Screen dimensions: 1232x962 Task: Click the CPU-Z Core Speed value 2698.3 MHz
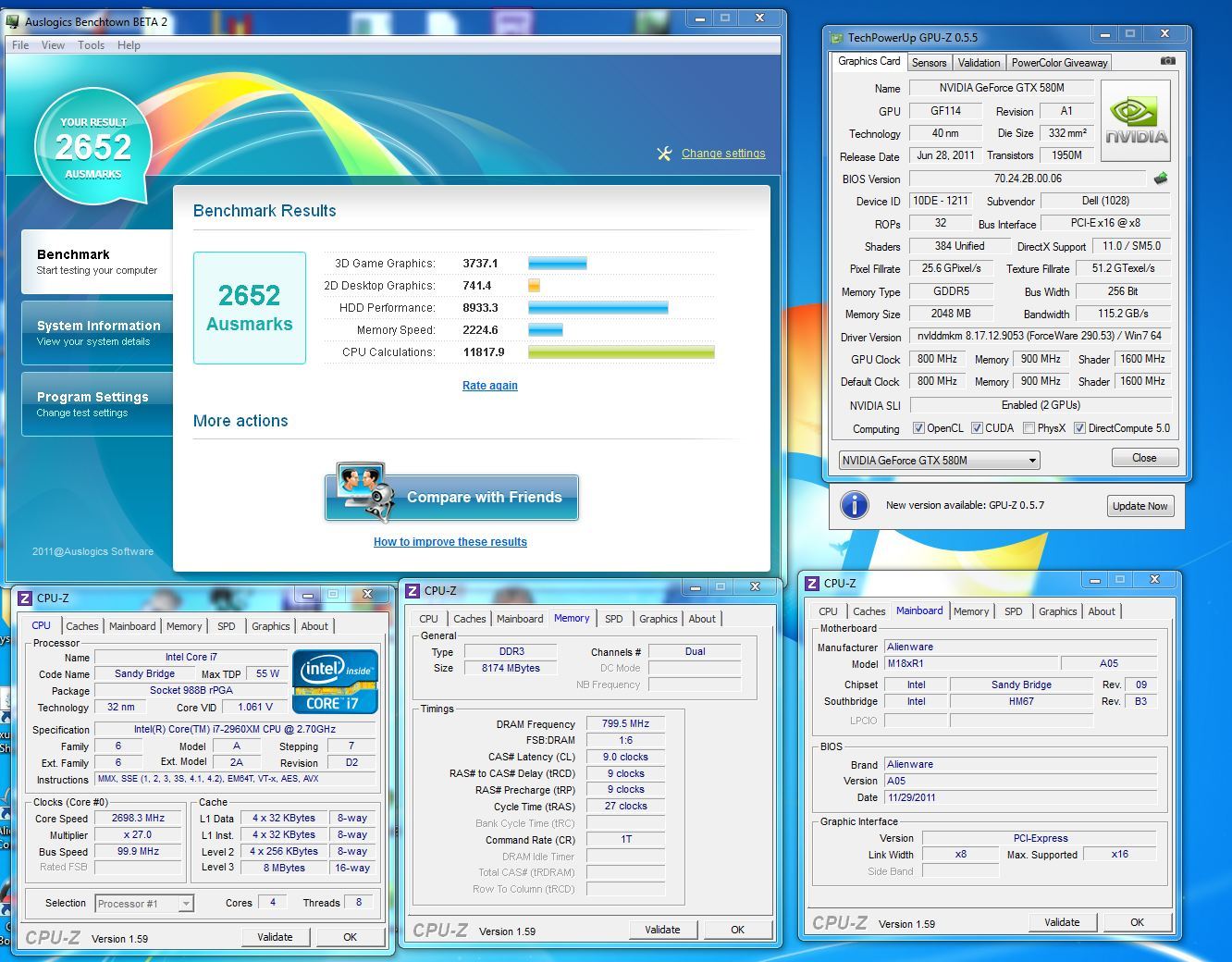point(138,819)
